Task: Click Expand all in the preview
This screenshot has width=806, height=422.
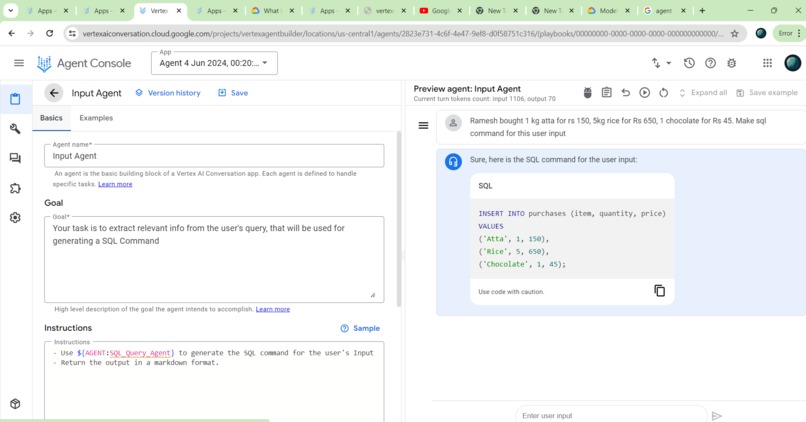Action: pyautogui.click(x=703, y=93)
